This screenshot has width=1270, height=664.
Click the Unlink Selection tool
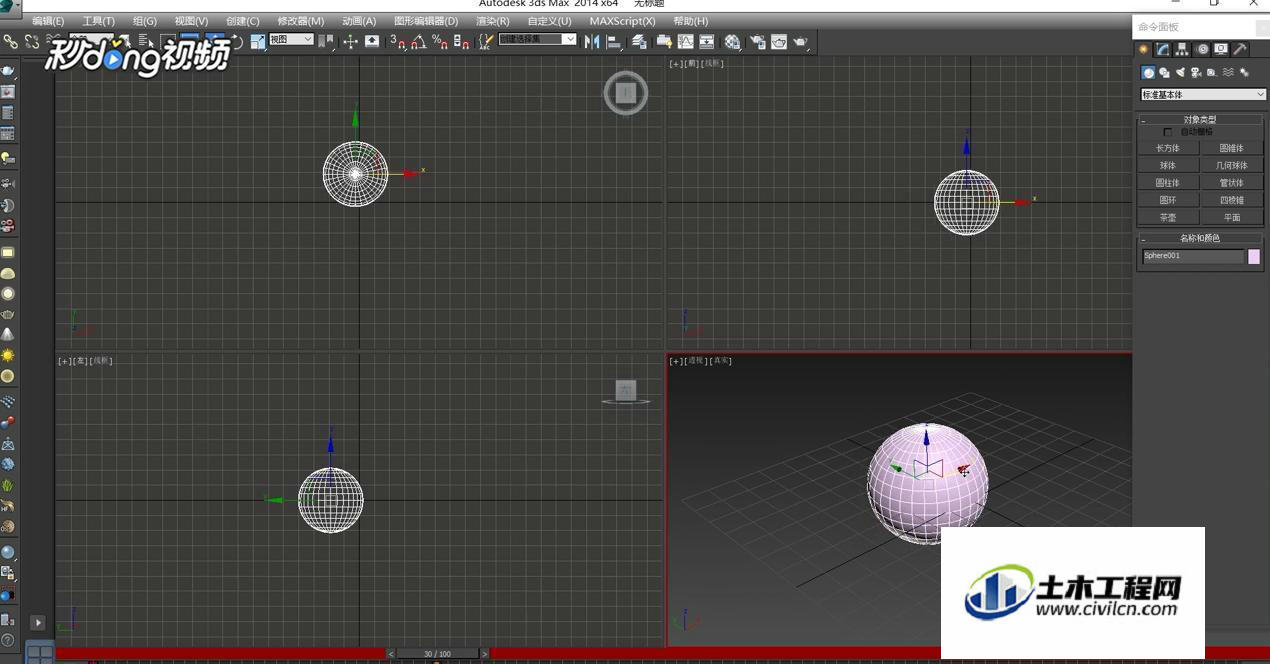point(32,41)
